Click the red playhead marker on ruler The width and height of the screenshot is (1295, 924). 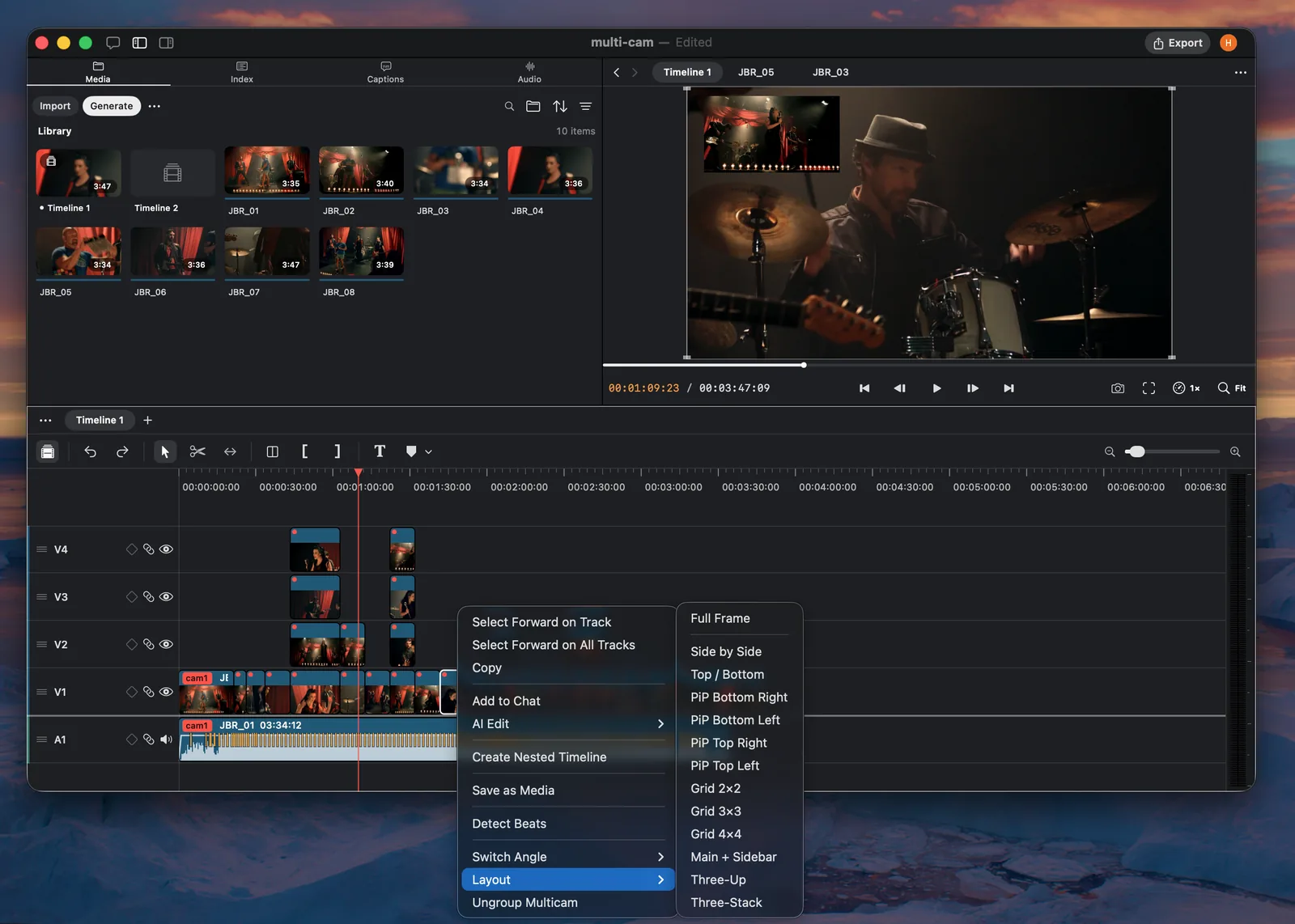click(x=359, y=472)
